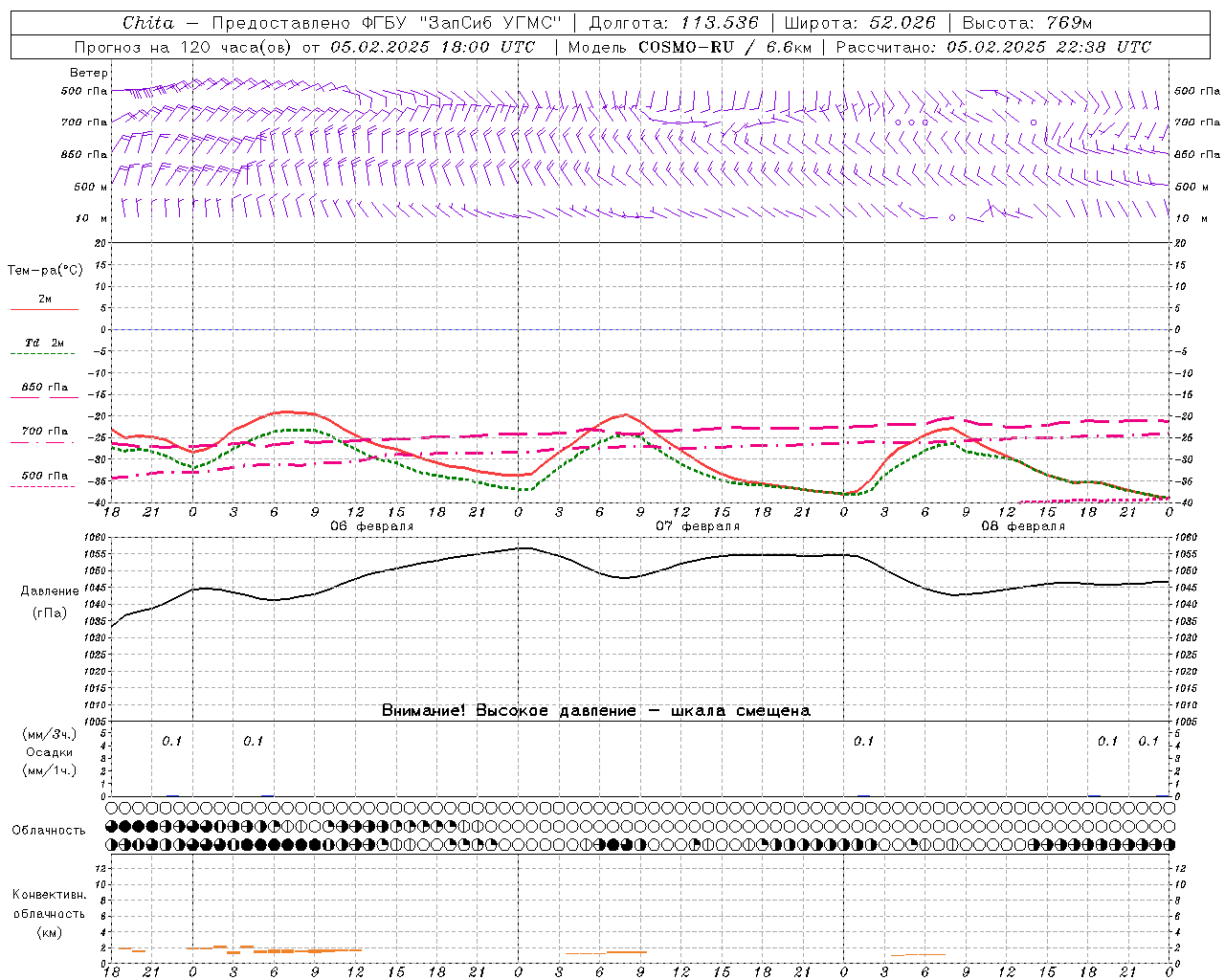Click the "(гПа)" unit under Давление
The width and height of the screenshot is (1225, 980).
point(50,613)
